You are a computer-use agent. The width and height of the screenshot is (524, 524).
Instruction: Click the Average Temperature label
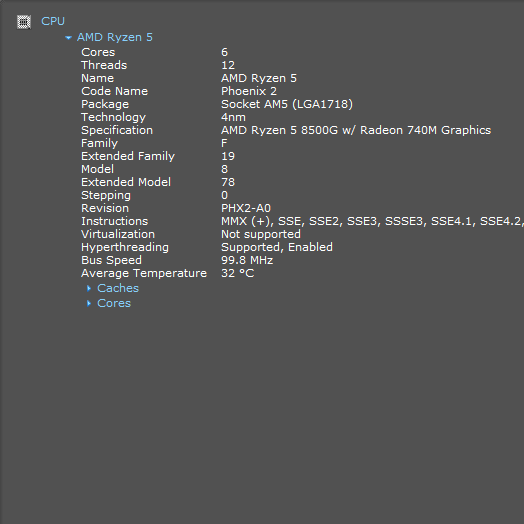pyautogui.click(x=144, y=273)
